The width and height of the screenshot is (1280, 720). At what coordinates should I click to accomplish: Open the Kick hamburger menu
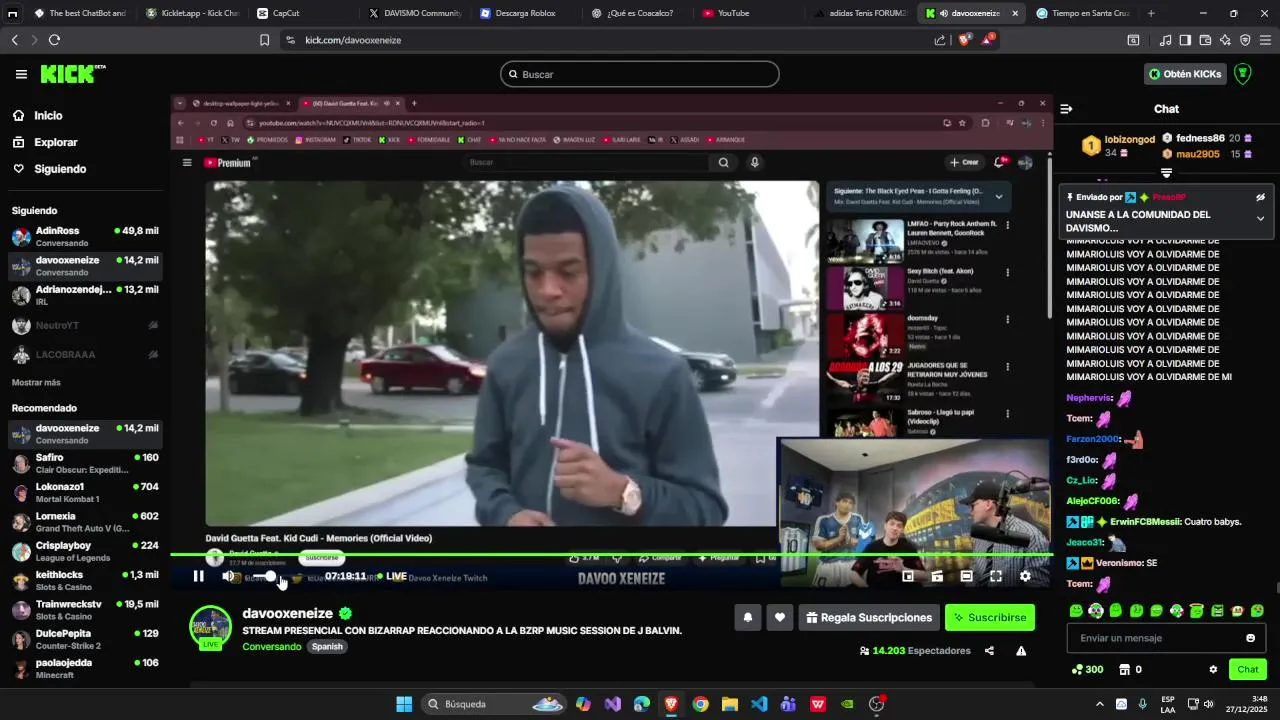21,74
